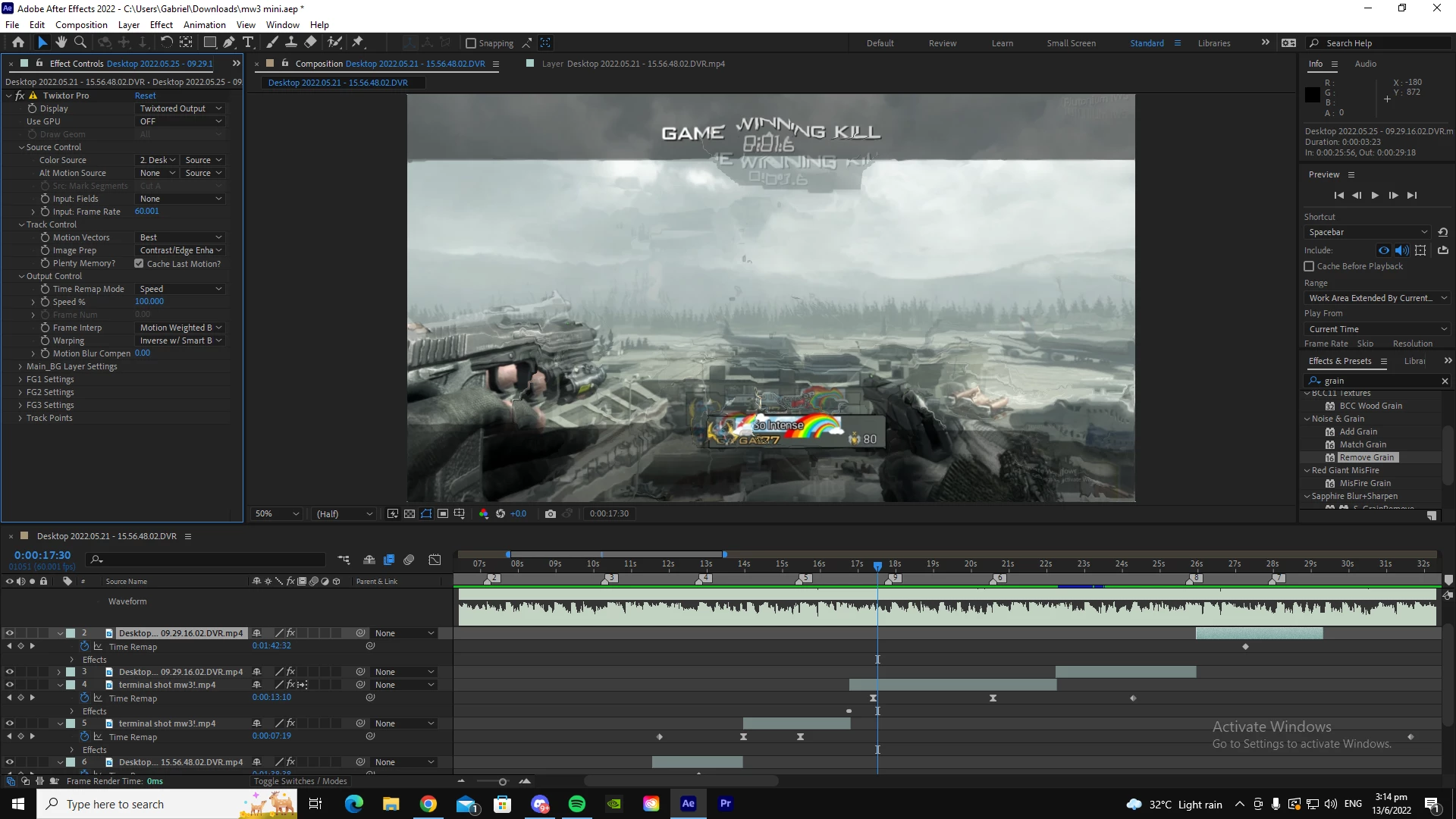Image resolution: width=1456 pixels, height=819 pixels.
Task: Enable the Snapping checkbox
Action: pos(471,43)
